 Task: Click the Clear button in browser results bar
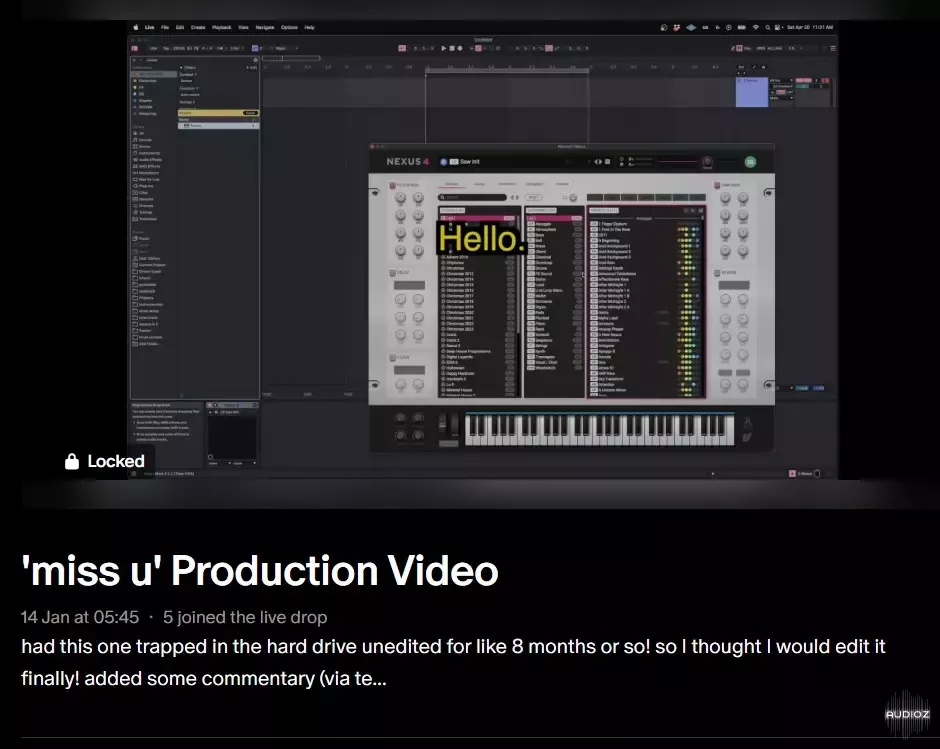click(x=251, y=113)
